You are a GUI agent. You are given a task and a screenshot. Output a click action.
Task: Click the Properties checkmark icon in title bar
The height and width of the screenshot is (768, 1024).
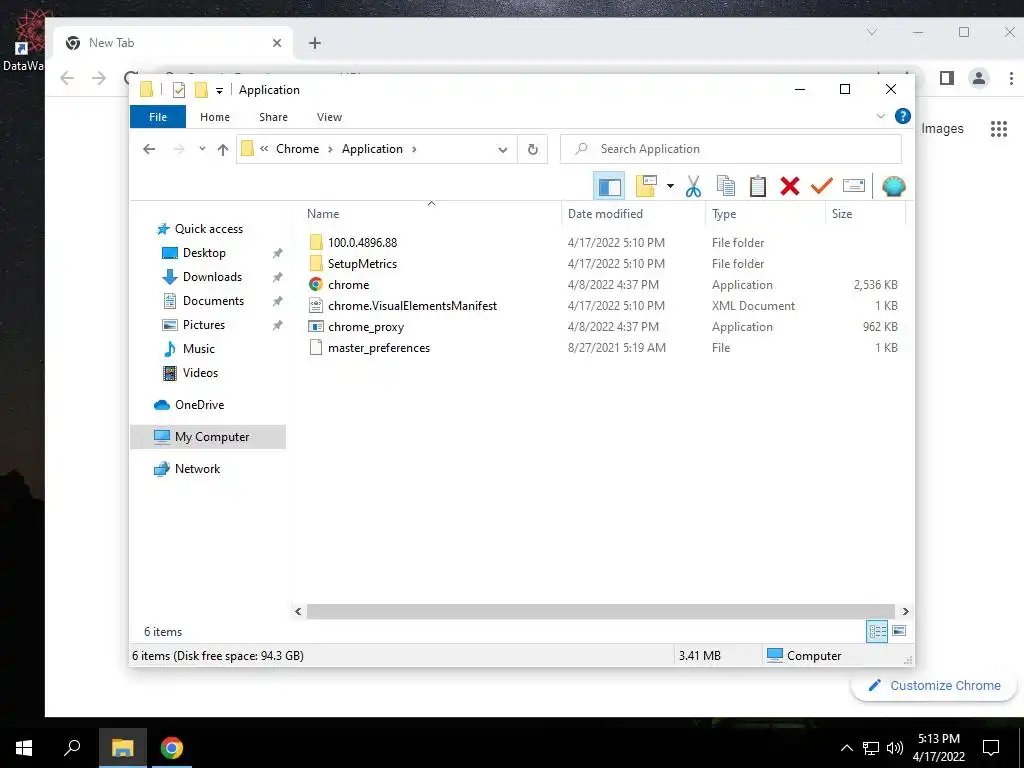tap(179, 90)
